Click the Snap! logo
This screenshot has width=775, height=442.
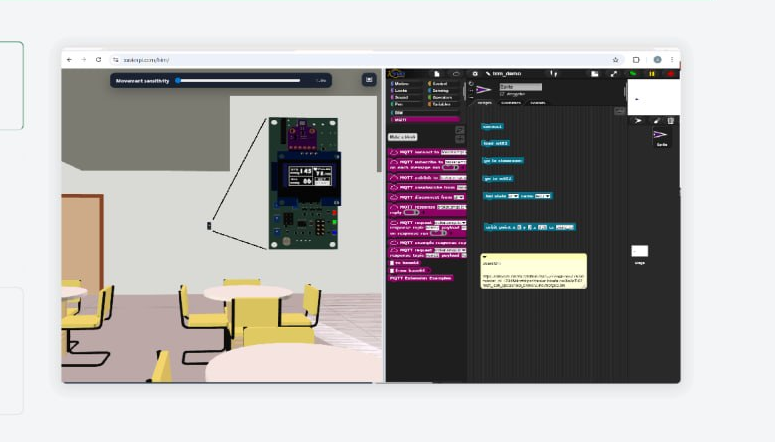pos(396,74)
